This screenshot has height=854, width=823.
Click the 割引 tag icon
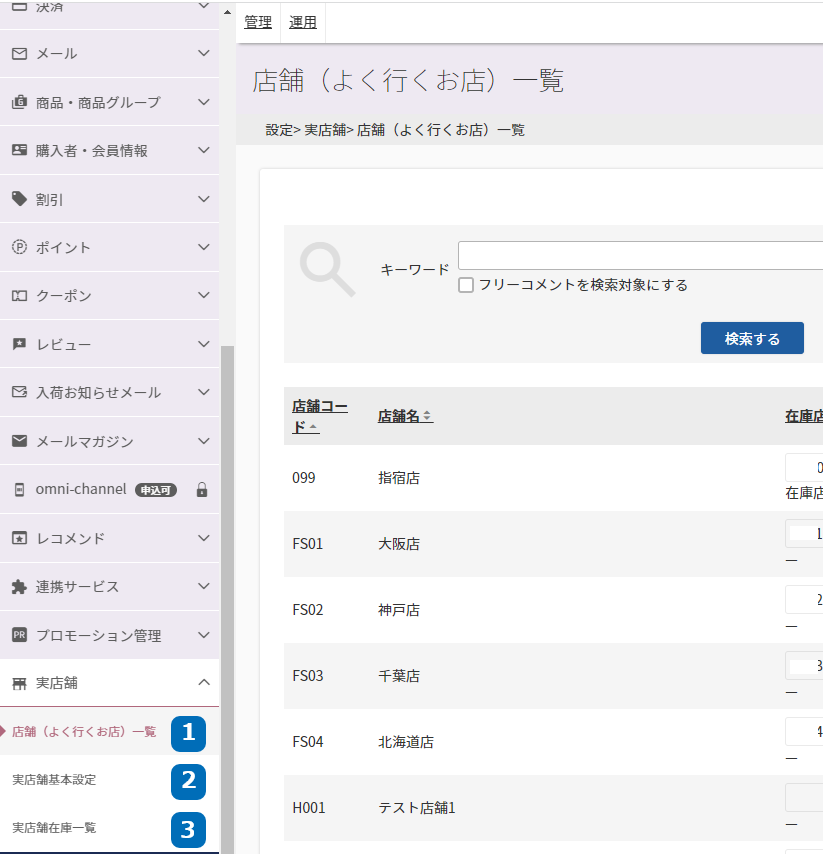[19, 199]
